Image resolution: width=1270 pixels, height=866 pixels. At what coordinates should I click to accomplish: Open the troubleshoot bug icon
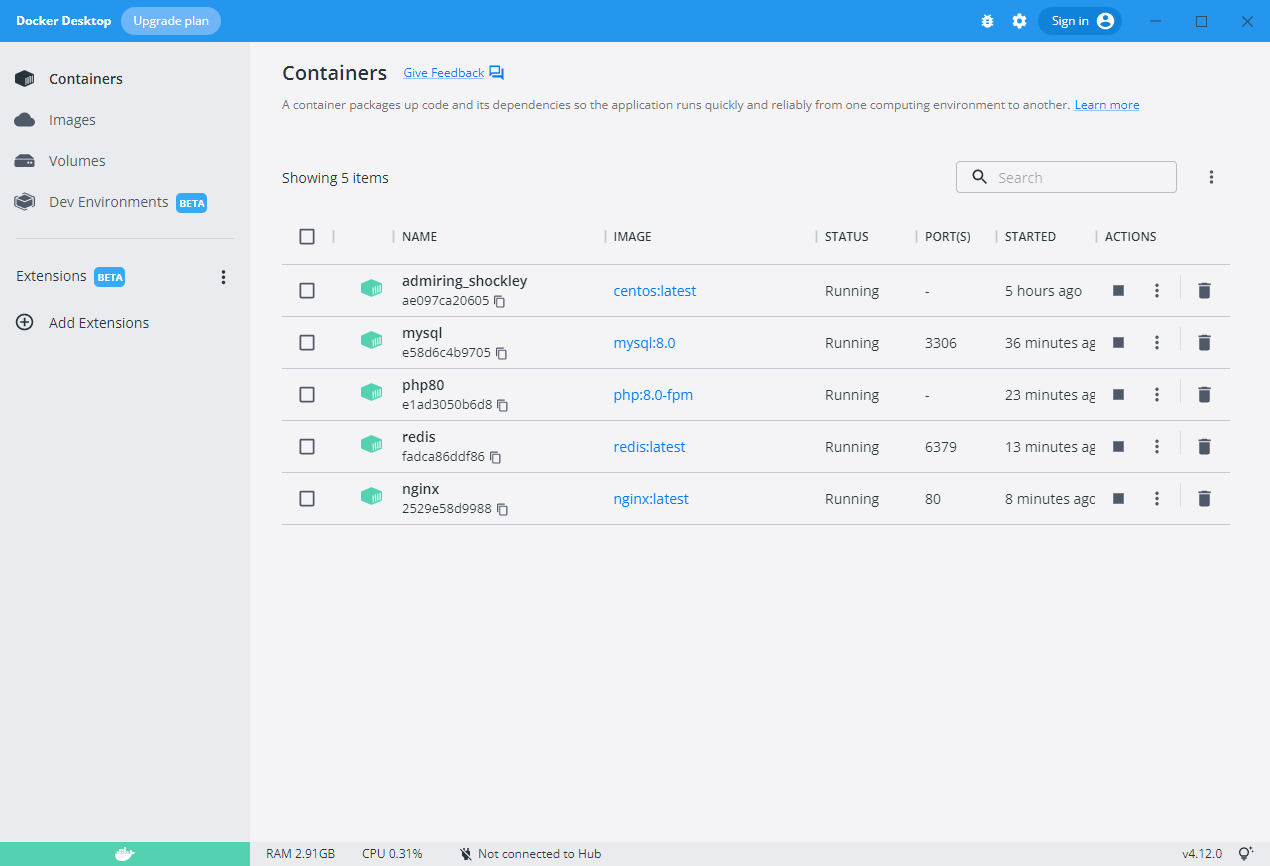tap(987, 21)
